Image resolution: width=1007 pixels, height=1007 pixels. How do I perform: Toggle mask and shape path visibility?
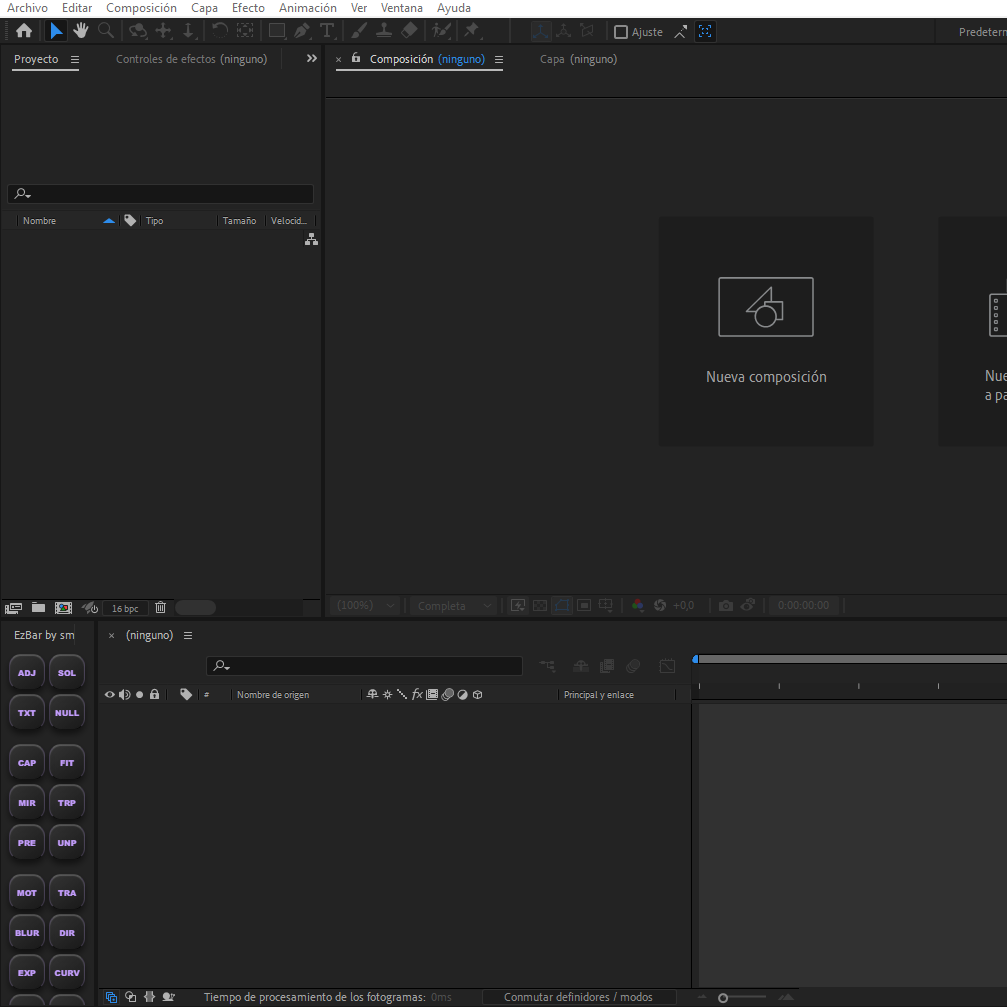click(562, 605)
